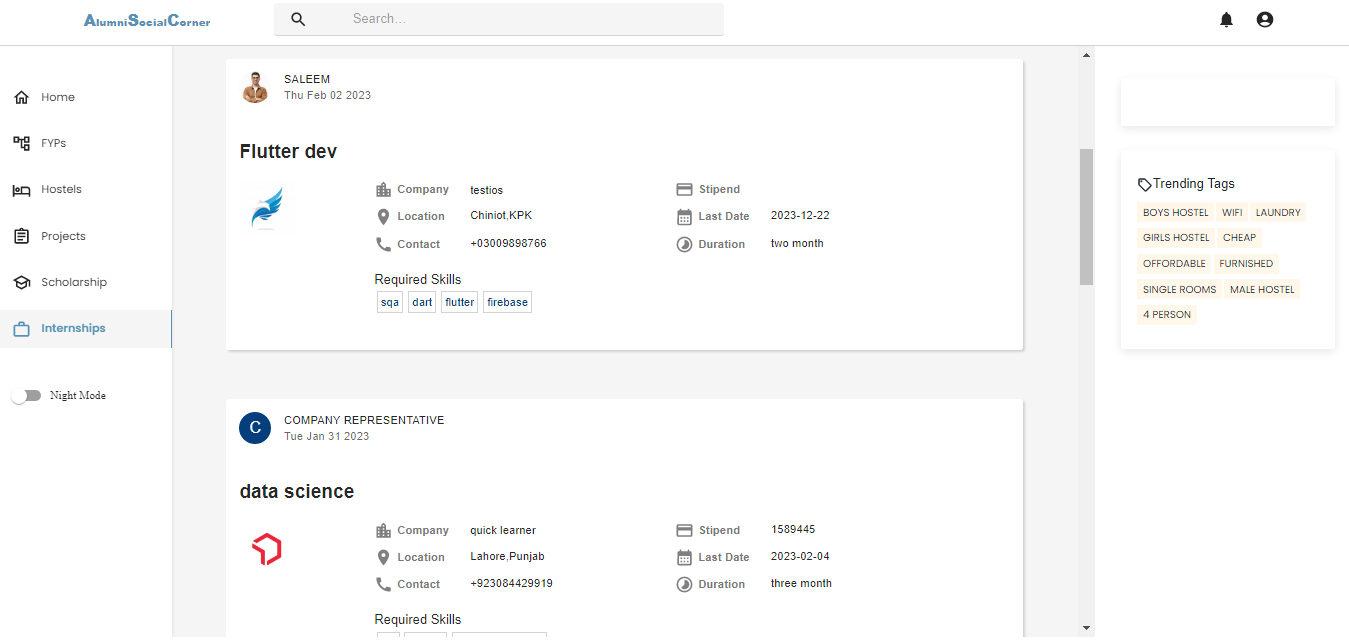Select the BOYS HOSTEL trending tag
The width and height of the screenshot is (1349, 641).
[x=1175, y=213]
